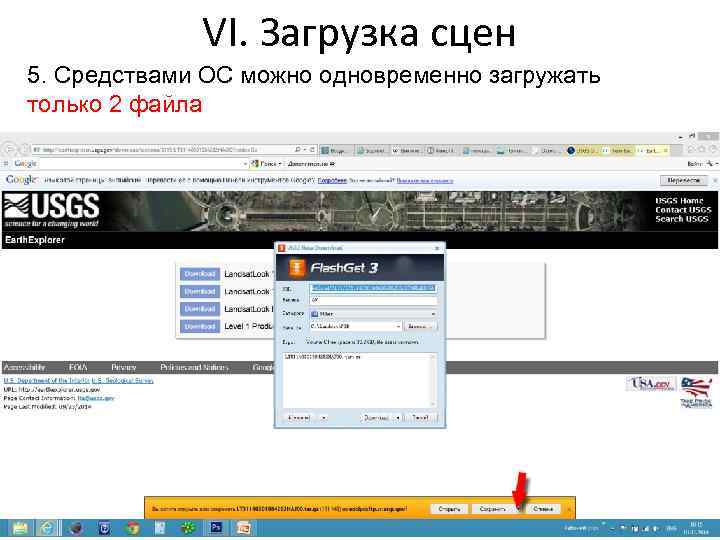Select the first browser tab
The image size is (720, 540).
click(x=337, y=150)
